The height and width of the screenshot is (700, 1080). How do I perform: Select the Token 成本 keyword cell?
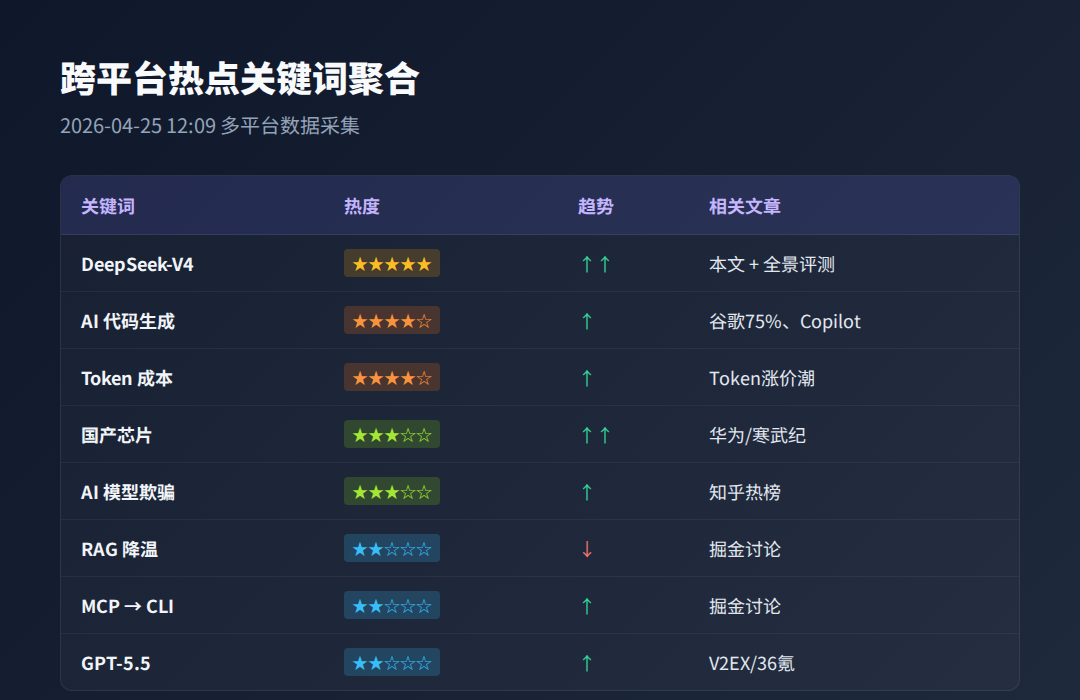(127, 379)
